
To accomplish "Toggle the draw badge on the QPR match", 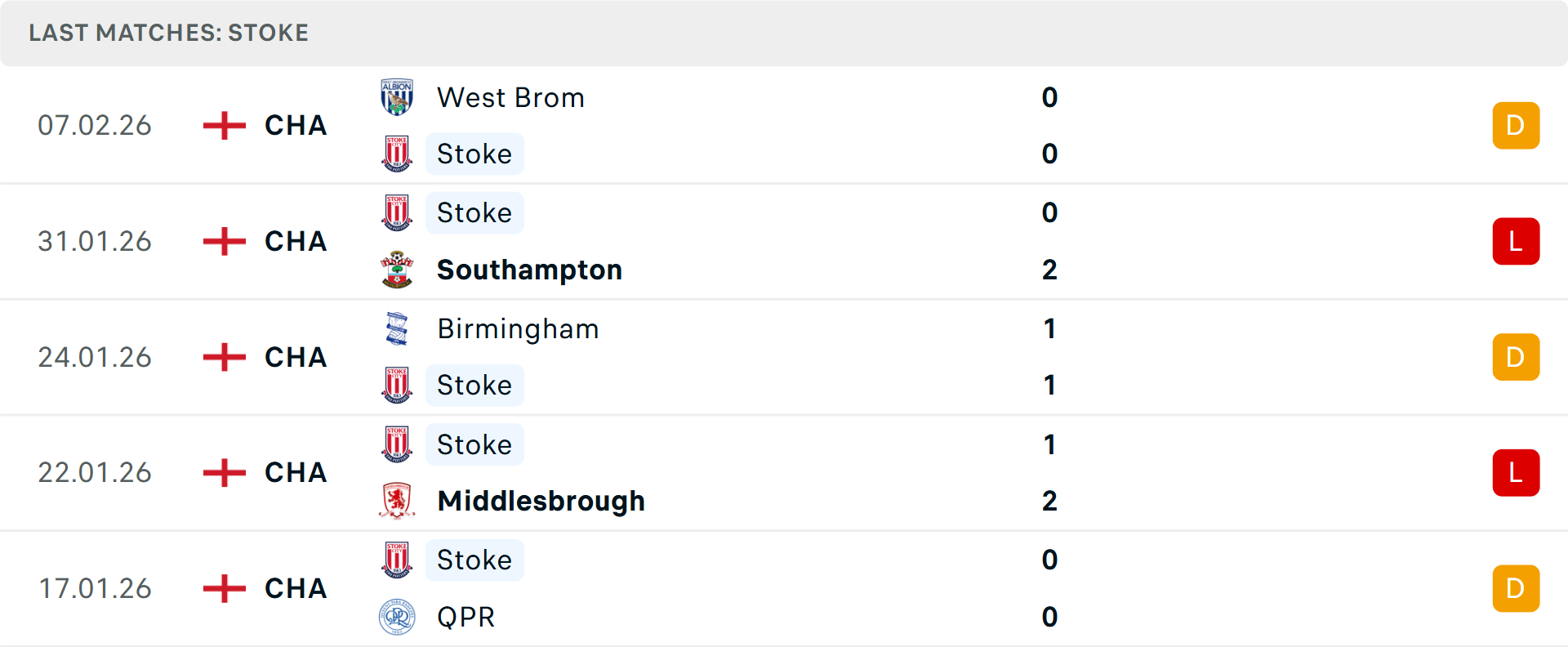I will (1516, 588).
